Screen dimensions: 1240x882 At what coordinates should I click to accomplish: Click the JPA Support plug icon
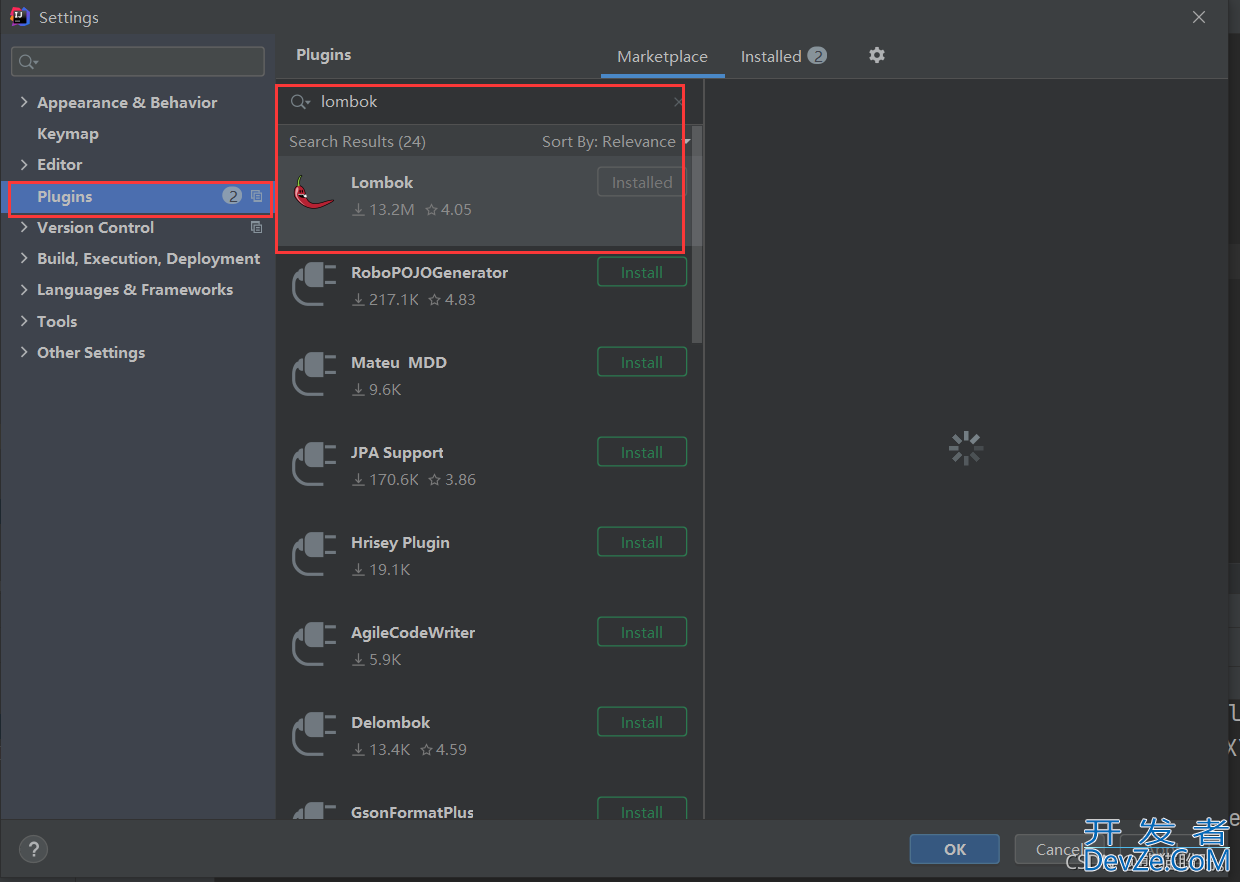point(313,464)
